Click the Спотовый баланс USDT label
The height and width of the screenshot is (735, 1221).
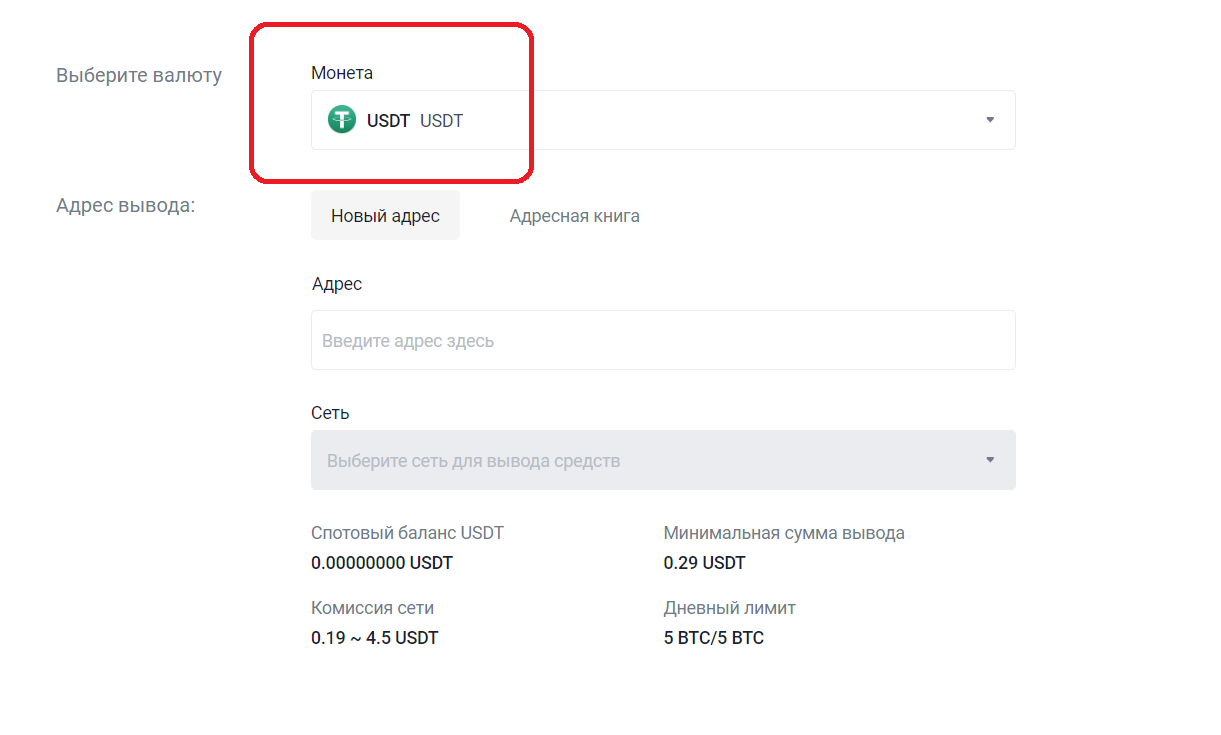(x=407, y=533)
